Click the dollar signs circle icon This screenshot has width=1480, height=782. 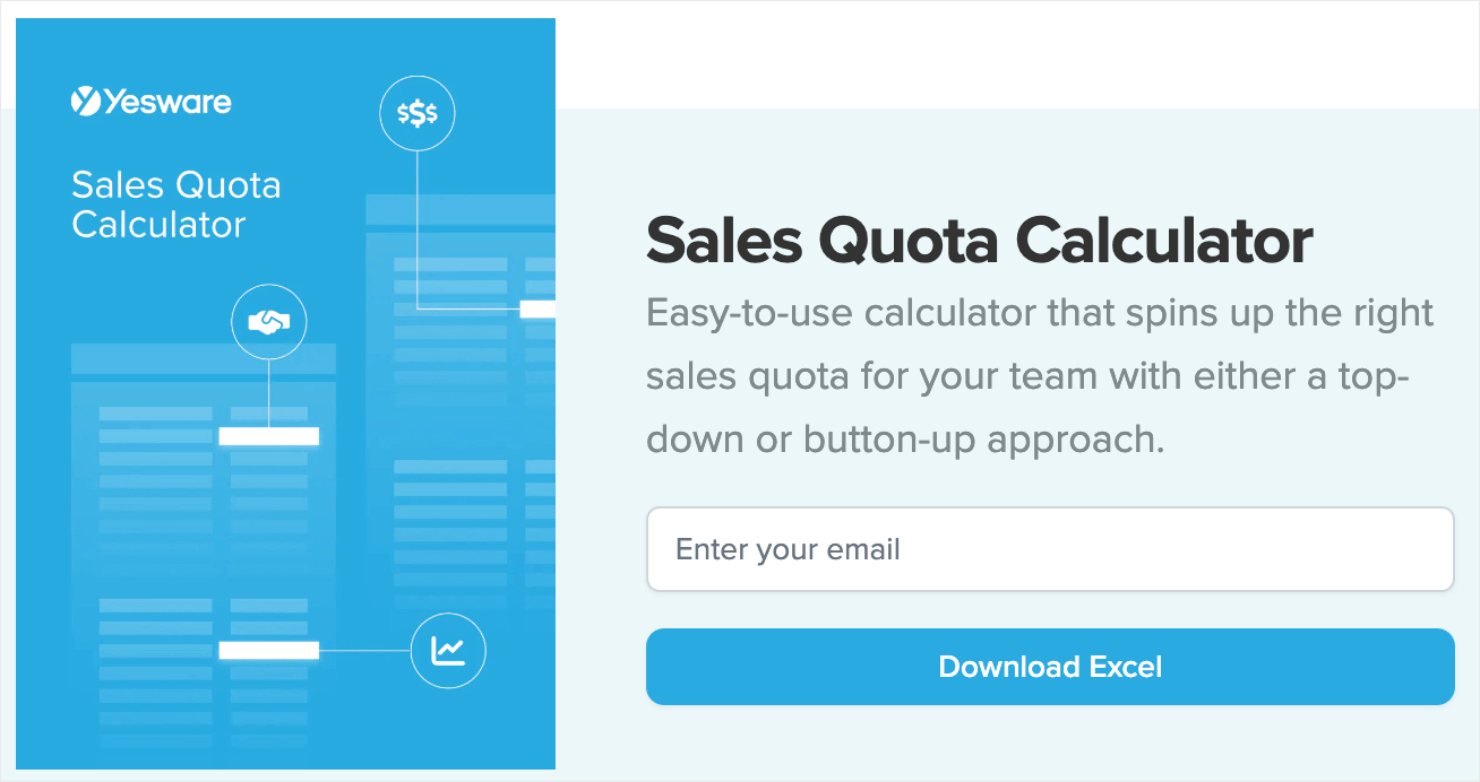click(x=417, y=115)
